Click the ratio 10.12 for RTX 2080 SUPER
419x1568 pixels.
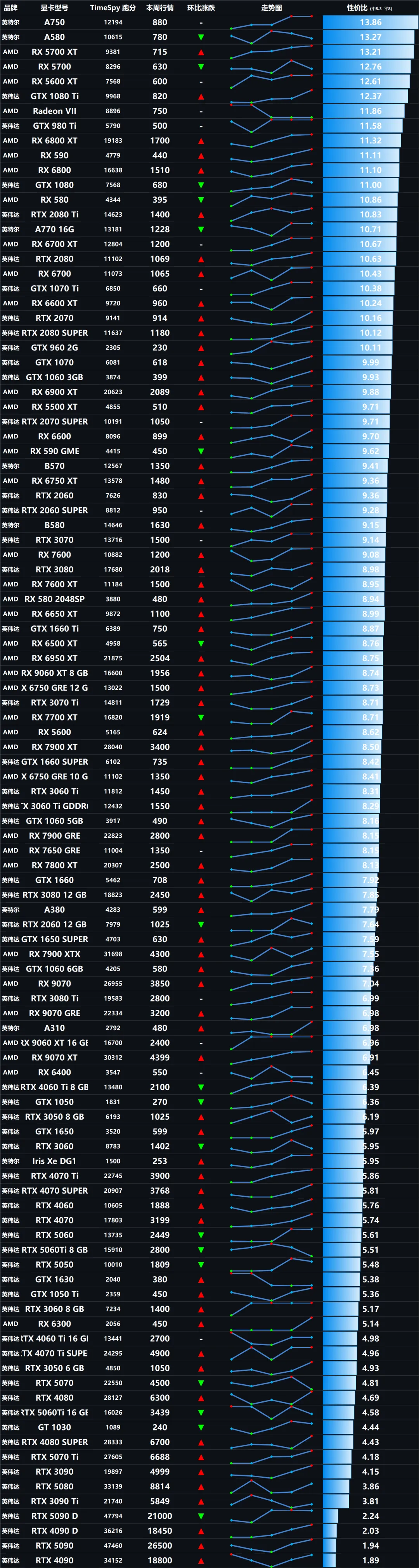point(370,333)
